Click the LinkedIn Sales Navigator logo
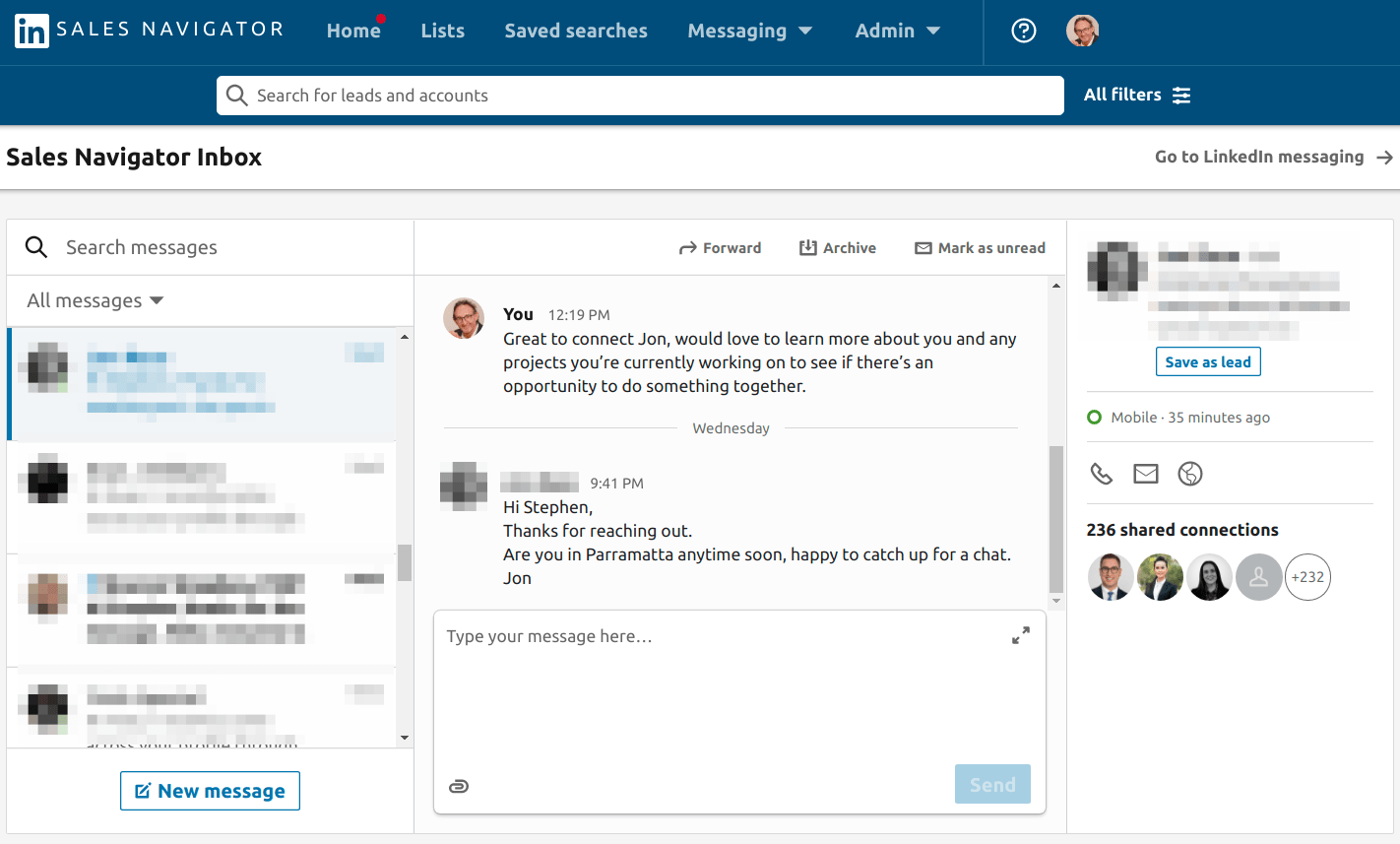The height and width of the screenshot is (844, 1400). (x=149, y=31)
